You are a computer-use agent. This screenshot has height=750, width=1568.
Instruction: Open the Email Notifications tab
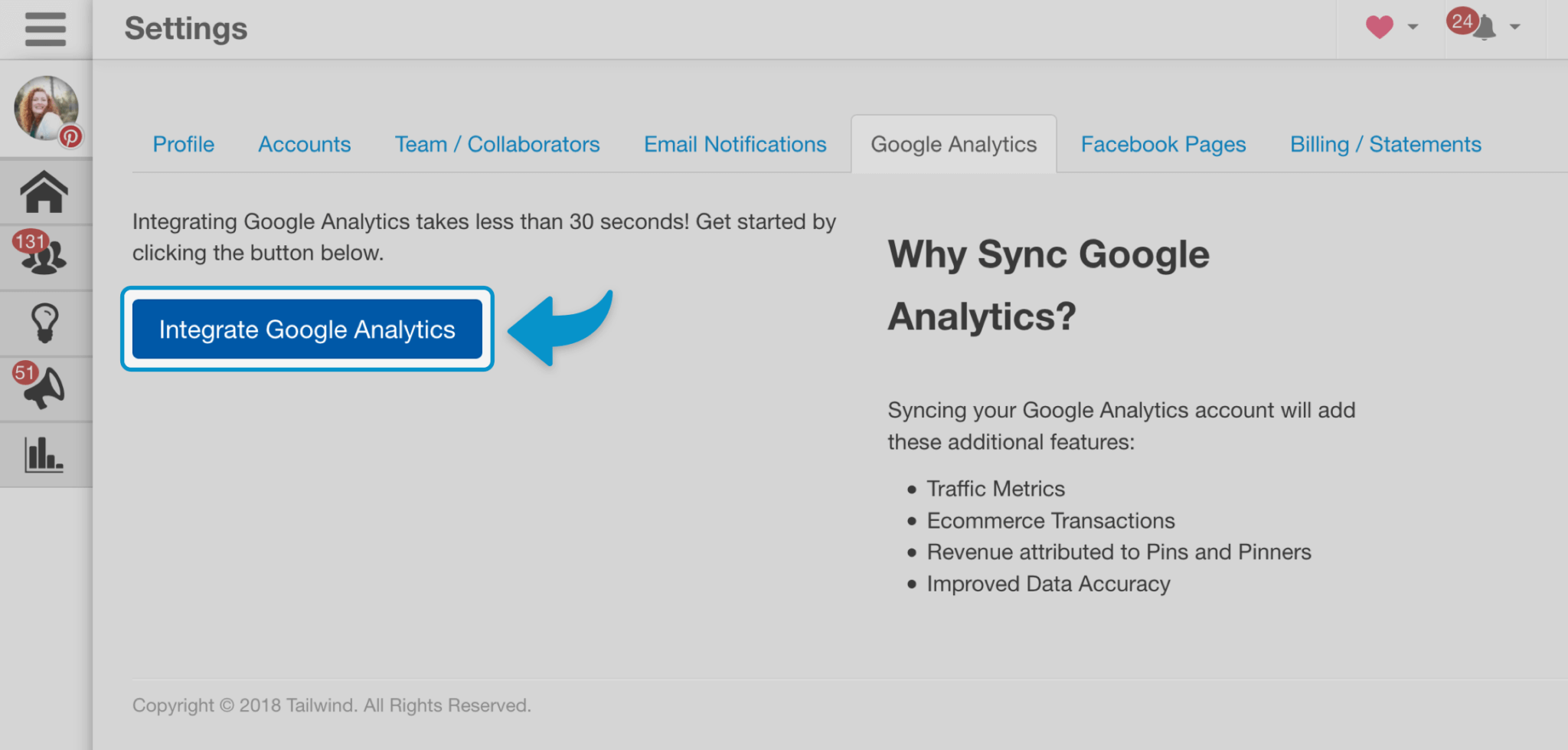735,144
